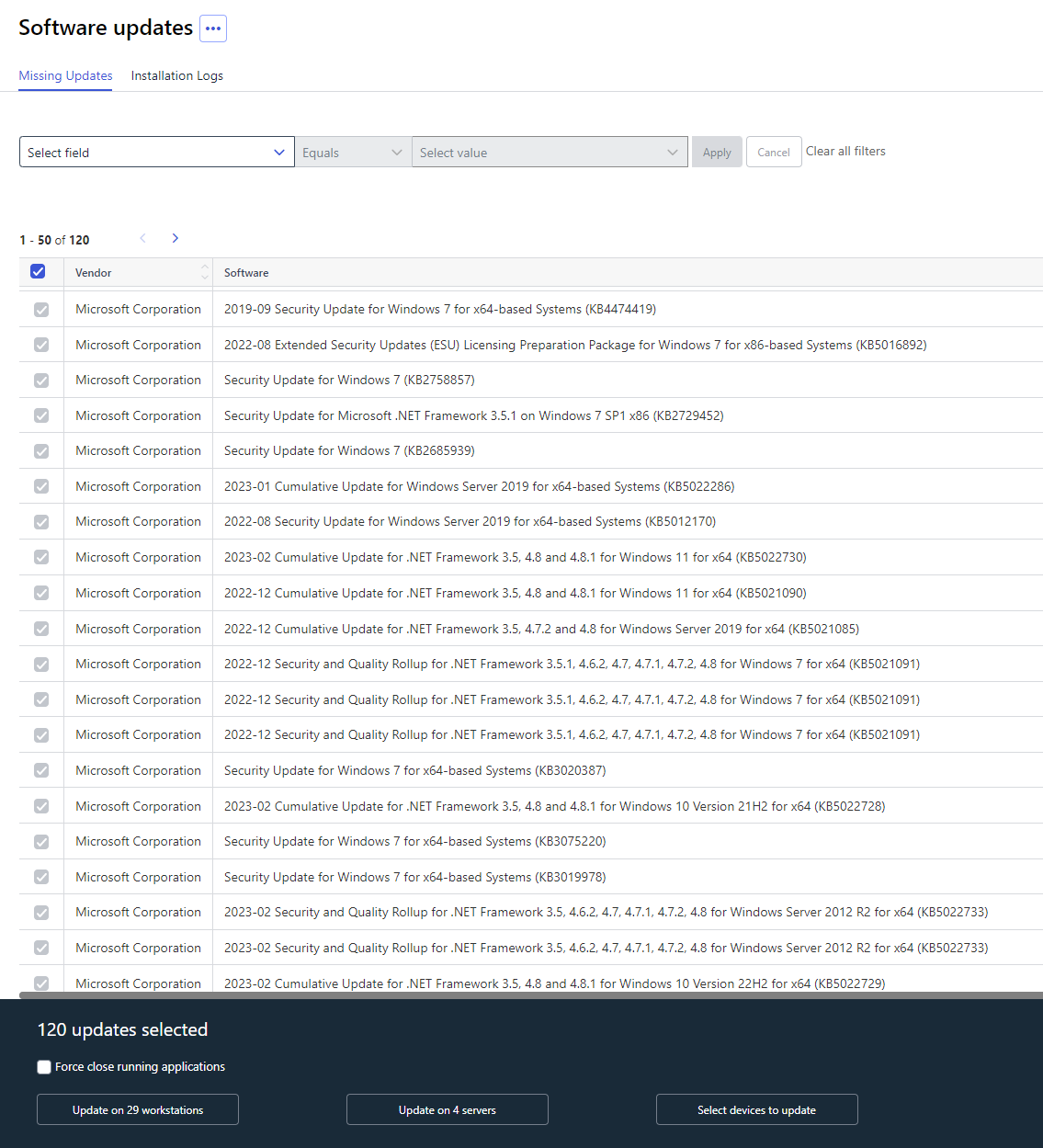Image resolution: width=1043 pixels, height=1148 pixels.
Task: Uncheck the row for update KB4474419
Action: pyautogui.click(x=41, y=310)
